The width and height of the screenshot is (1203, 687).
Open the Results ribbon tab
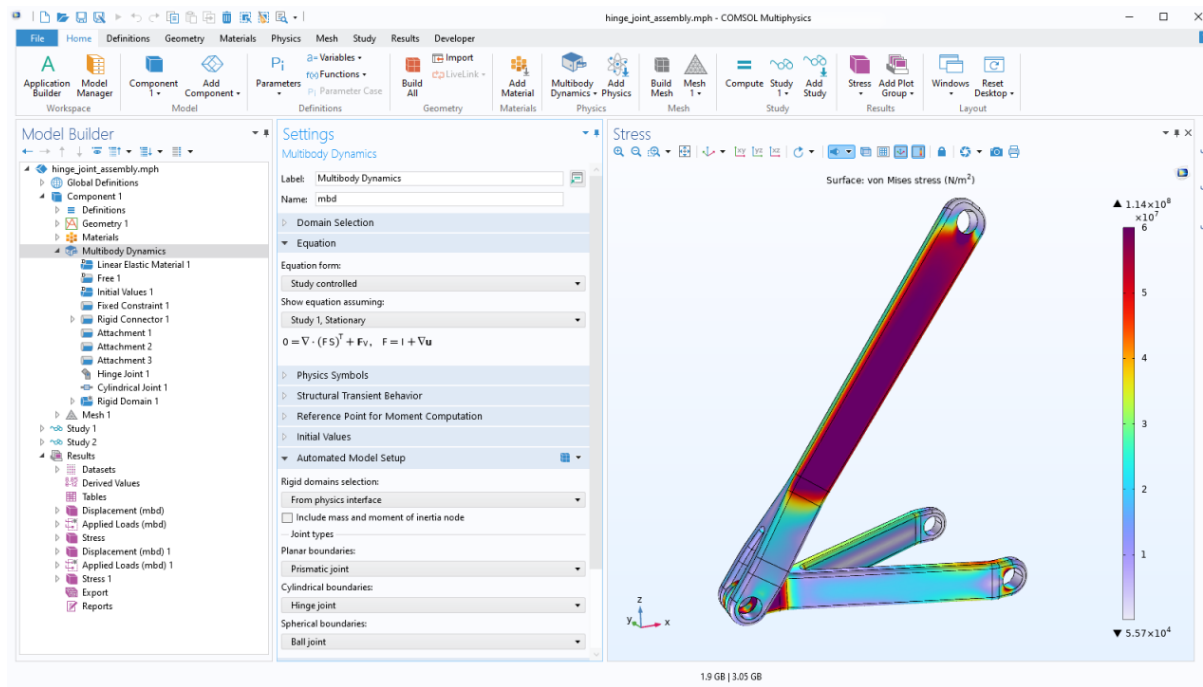click(x=405, y=39)
